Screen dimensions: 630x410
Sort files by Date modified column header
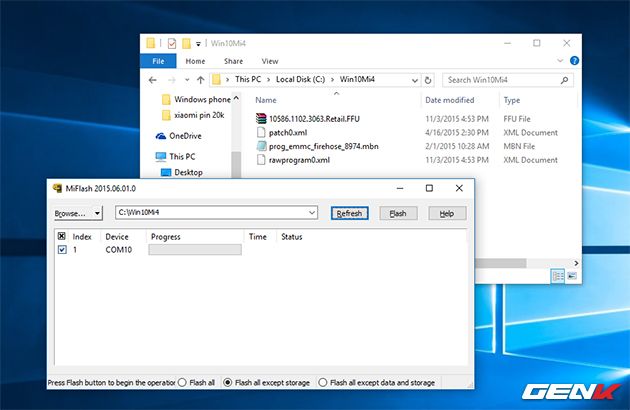click(450, 100)
